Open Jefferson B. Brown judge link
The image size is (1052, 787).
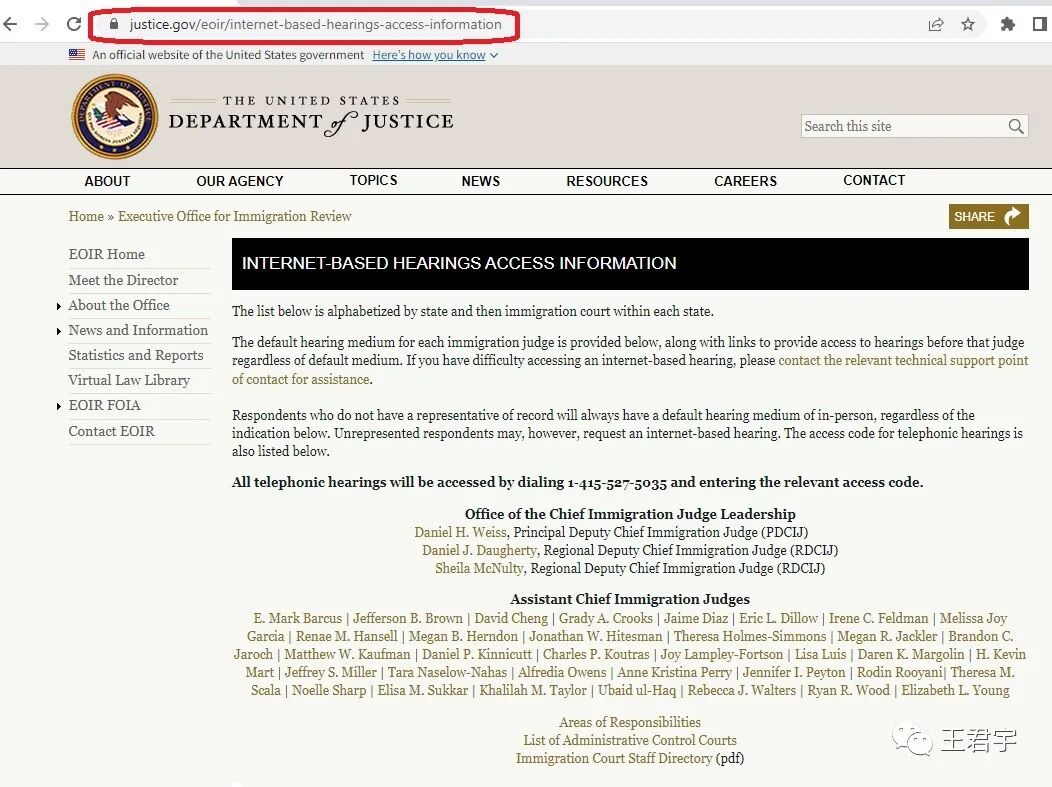click(408, 619)
